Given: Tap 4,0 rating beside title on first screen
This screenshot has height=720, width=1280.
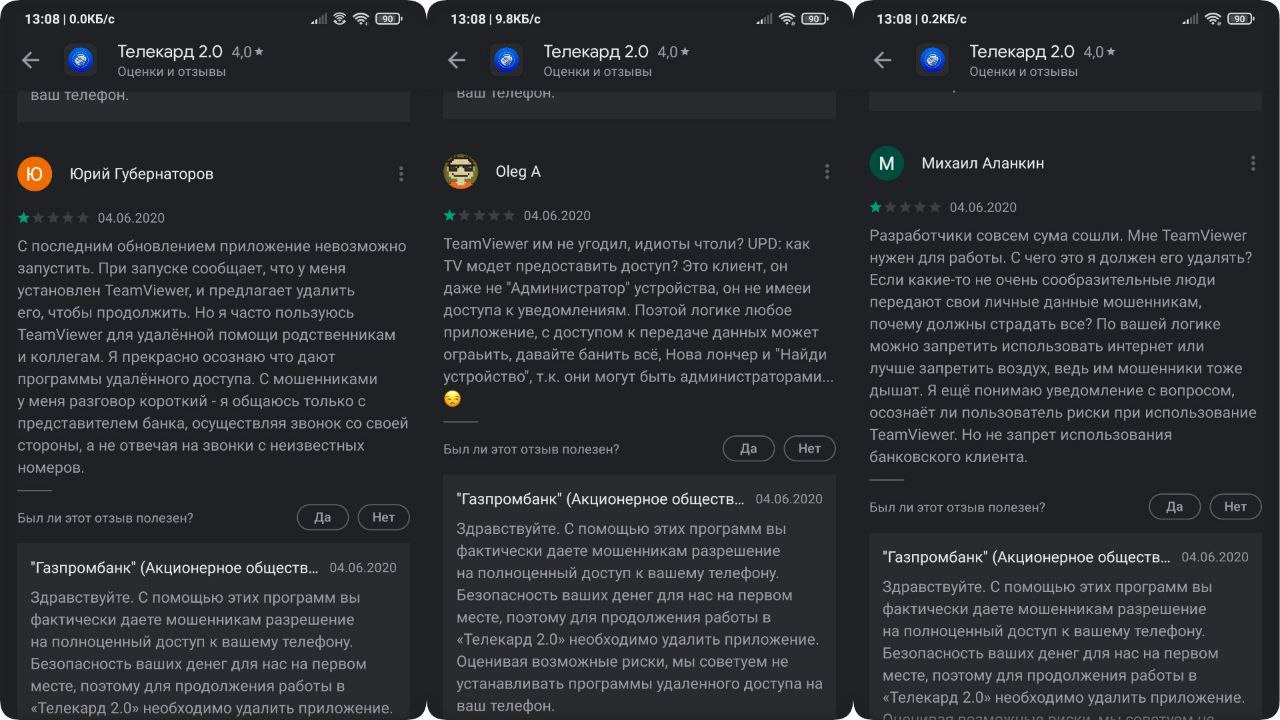Looking at the screenshot, I should click(248, 52).
